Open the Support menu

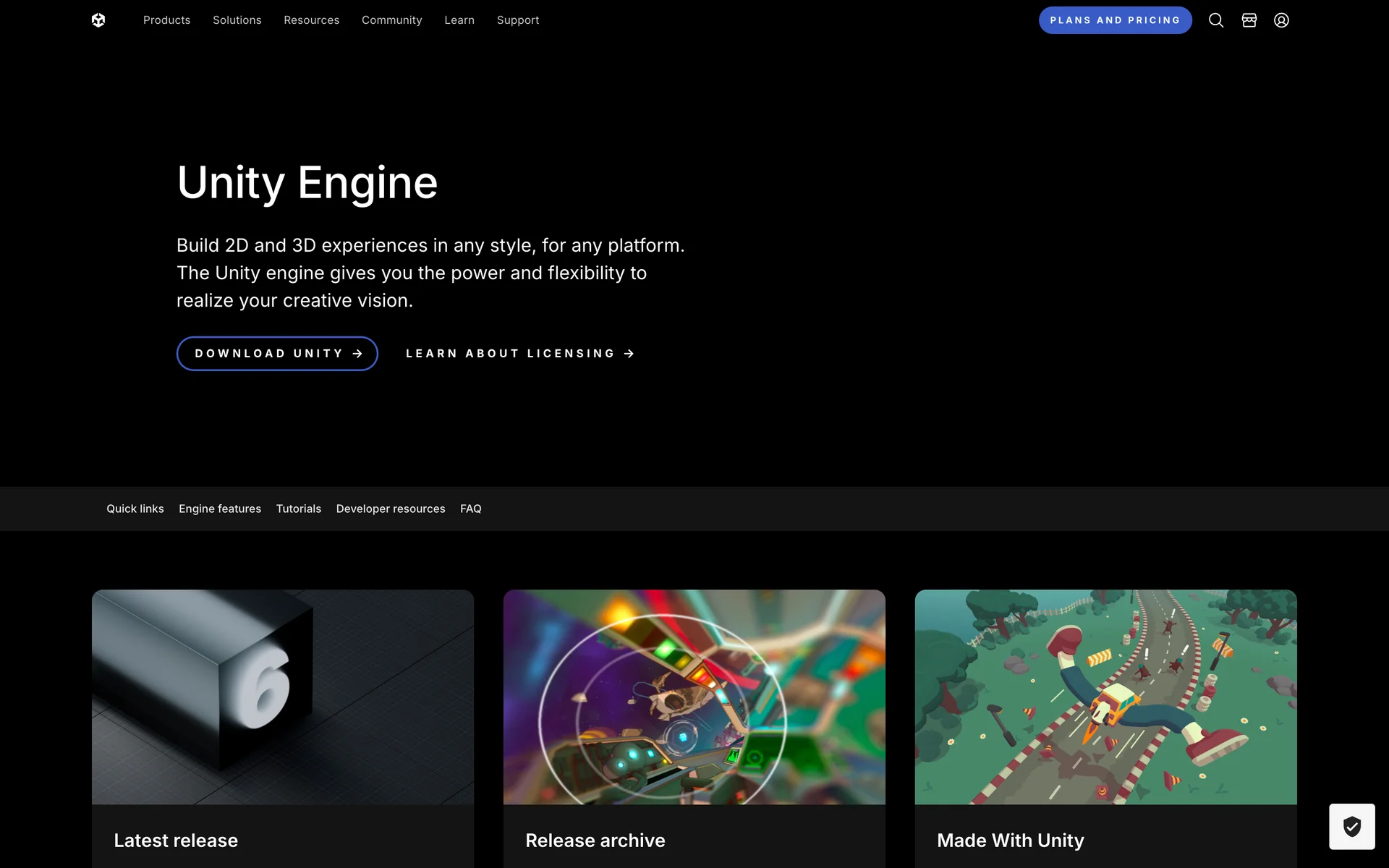[518, 20]
